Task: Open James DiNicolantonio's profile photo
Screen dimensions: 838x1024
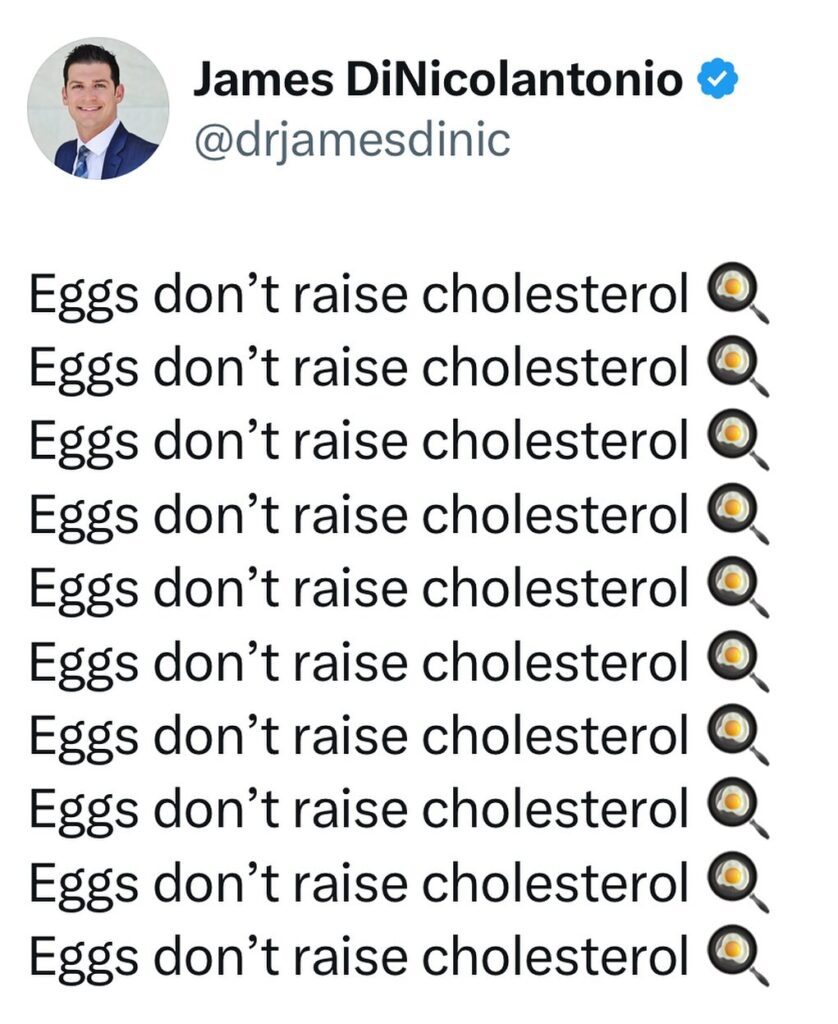Action: click(x=98, y=108)
